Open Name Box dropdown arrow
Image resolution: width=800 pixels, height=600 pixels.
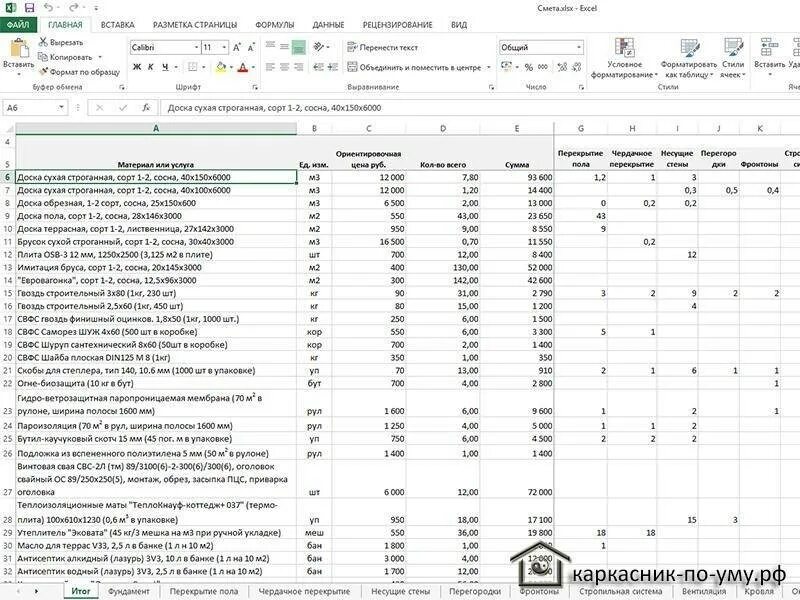tap(61, 108)
